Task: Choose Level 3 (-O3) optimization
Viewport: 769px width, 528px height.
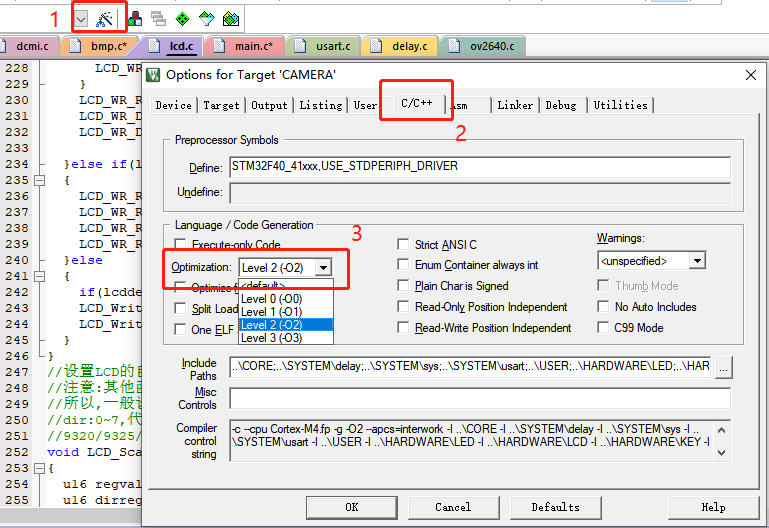Action: point(286,338)
